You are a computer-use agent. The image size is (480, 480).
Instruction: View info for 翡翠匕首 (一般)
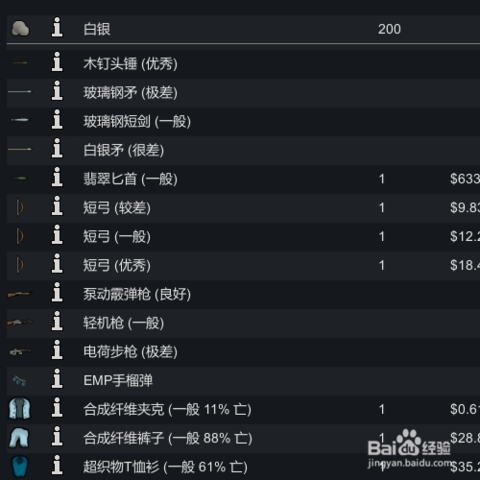[57, 177]
